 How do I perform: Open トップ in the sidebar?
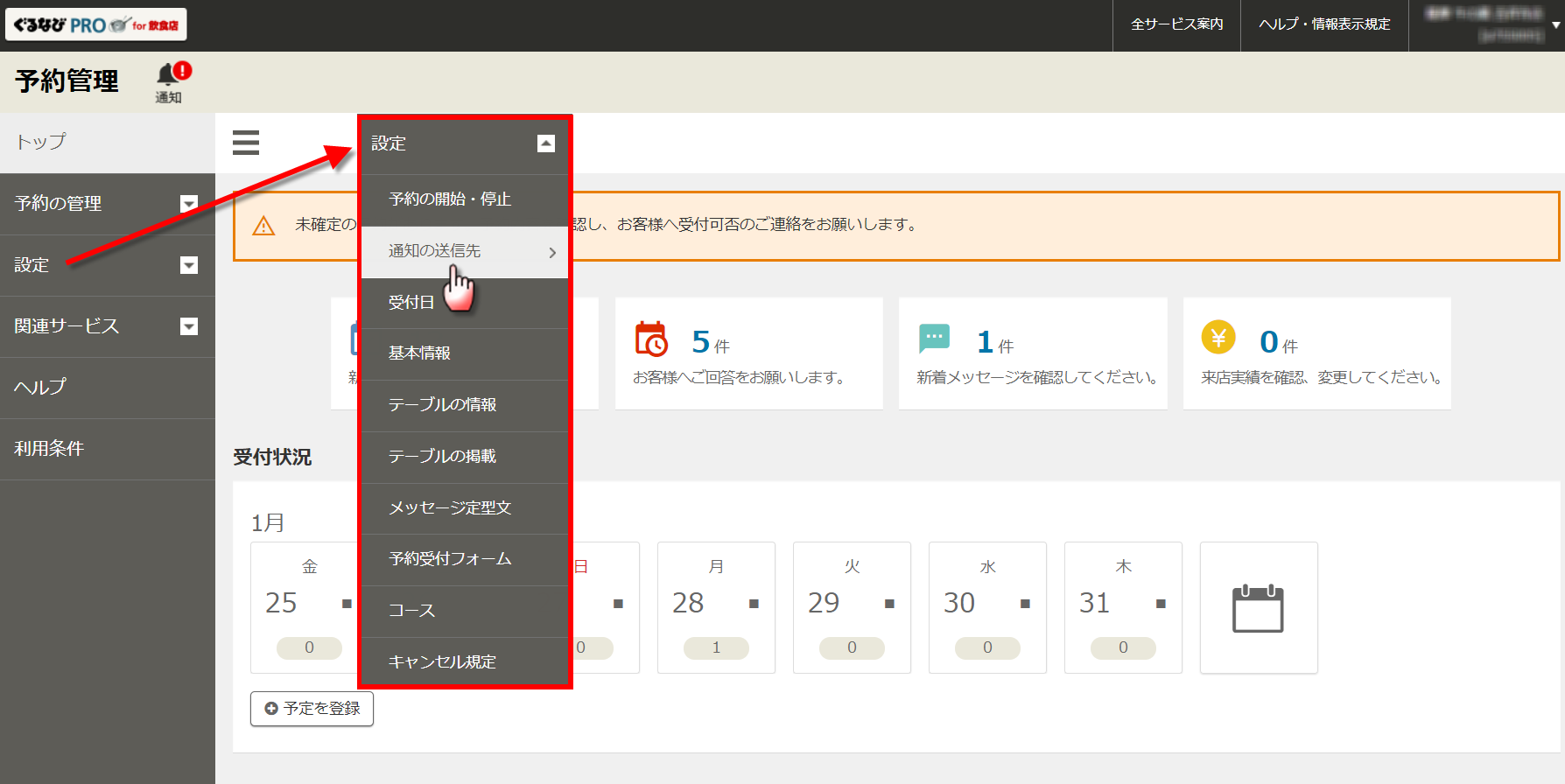108,143
